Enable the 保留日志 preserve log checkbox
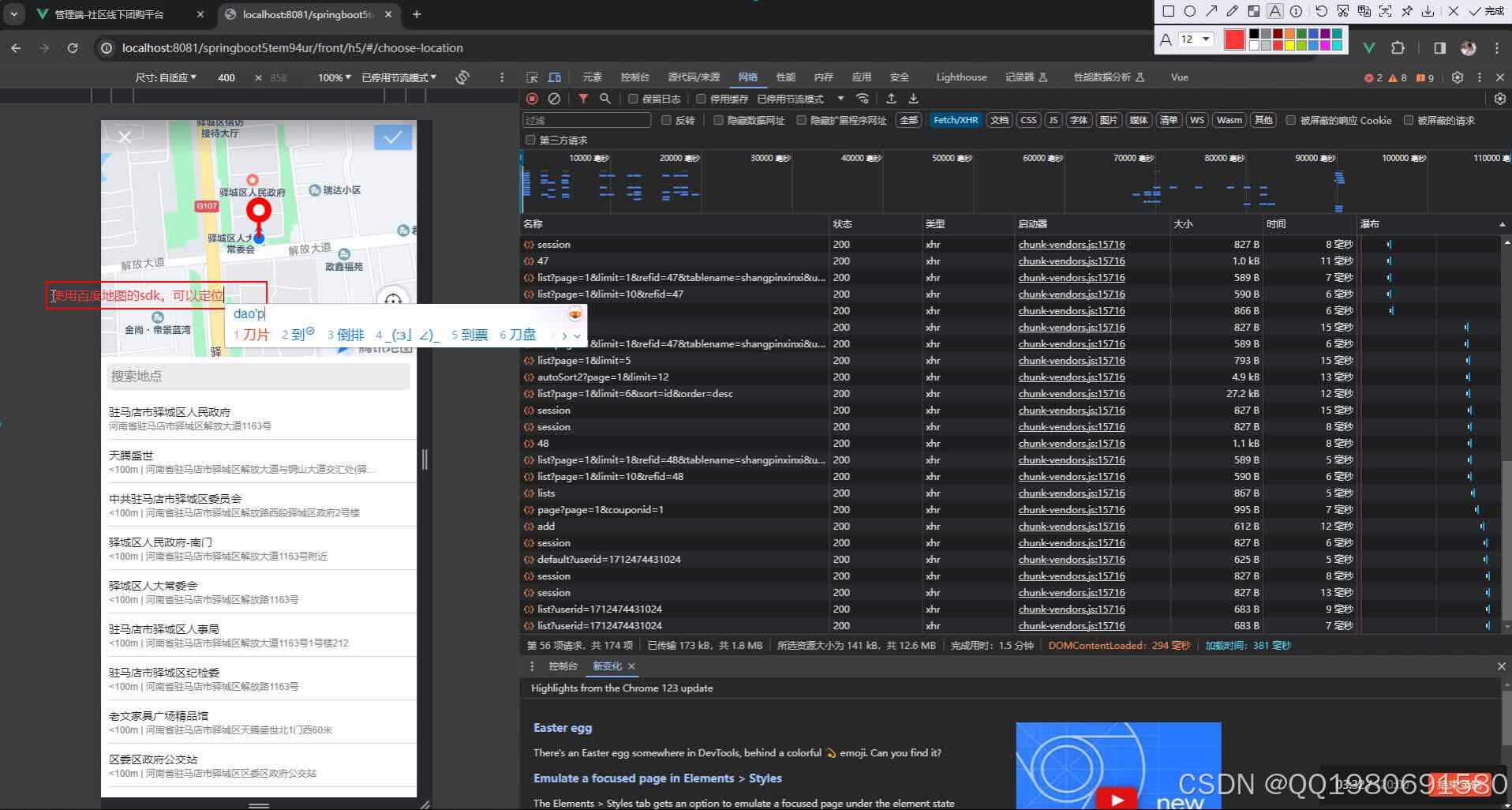The image size is (1512, 810). (633, 99)
